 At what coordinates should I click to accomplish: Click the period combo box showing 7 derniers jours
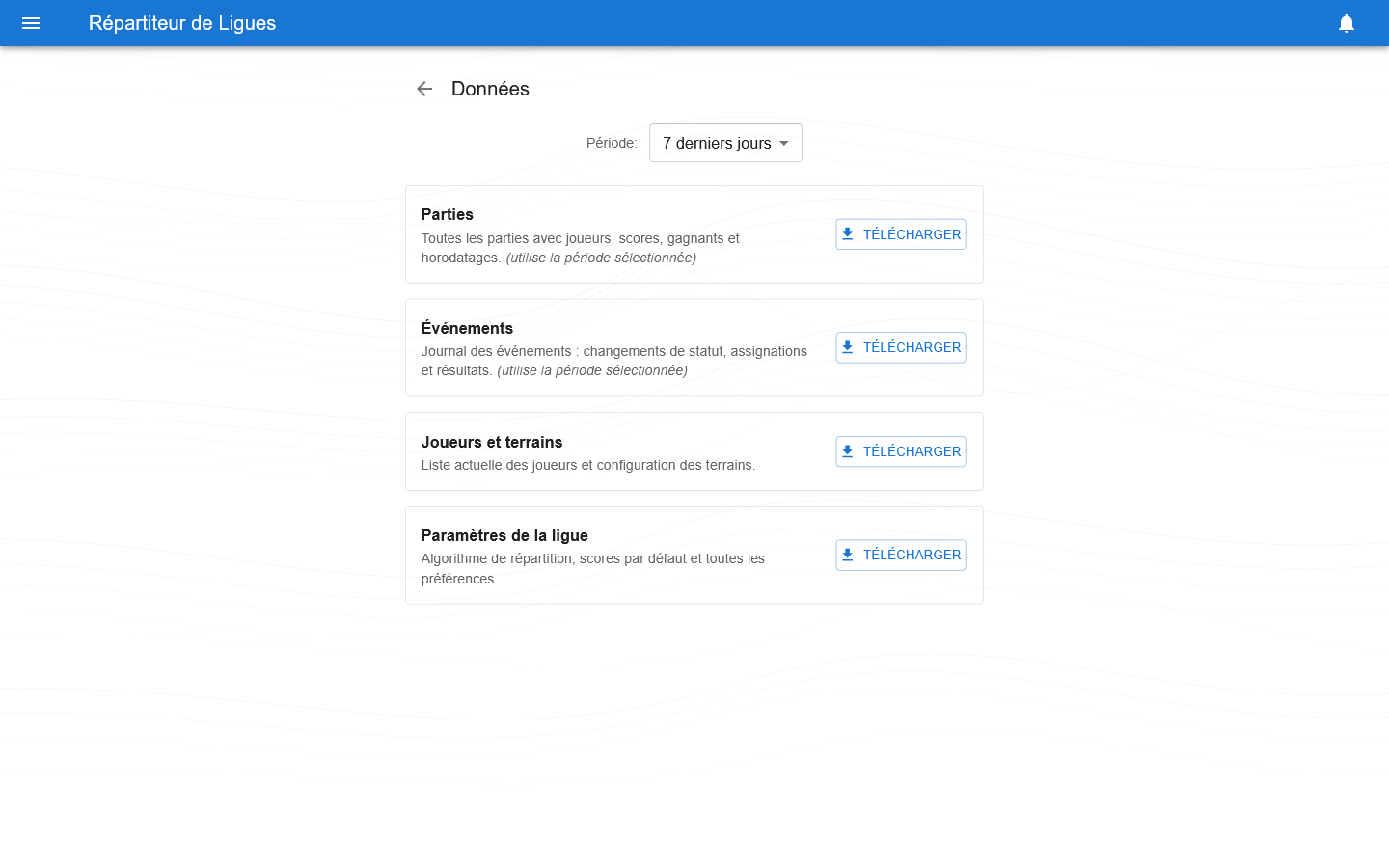tap(725, 142)
